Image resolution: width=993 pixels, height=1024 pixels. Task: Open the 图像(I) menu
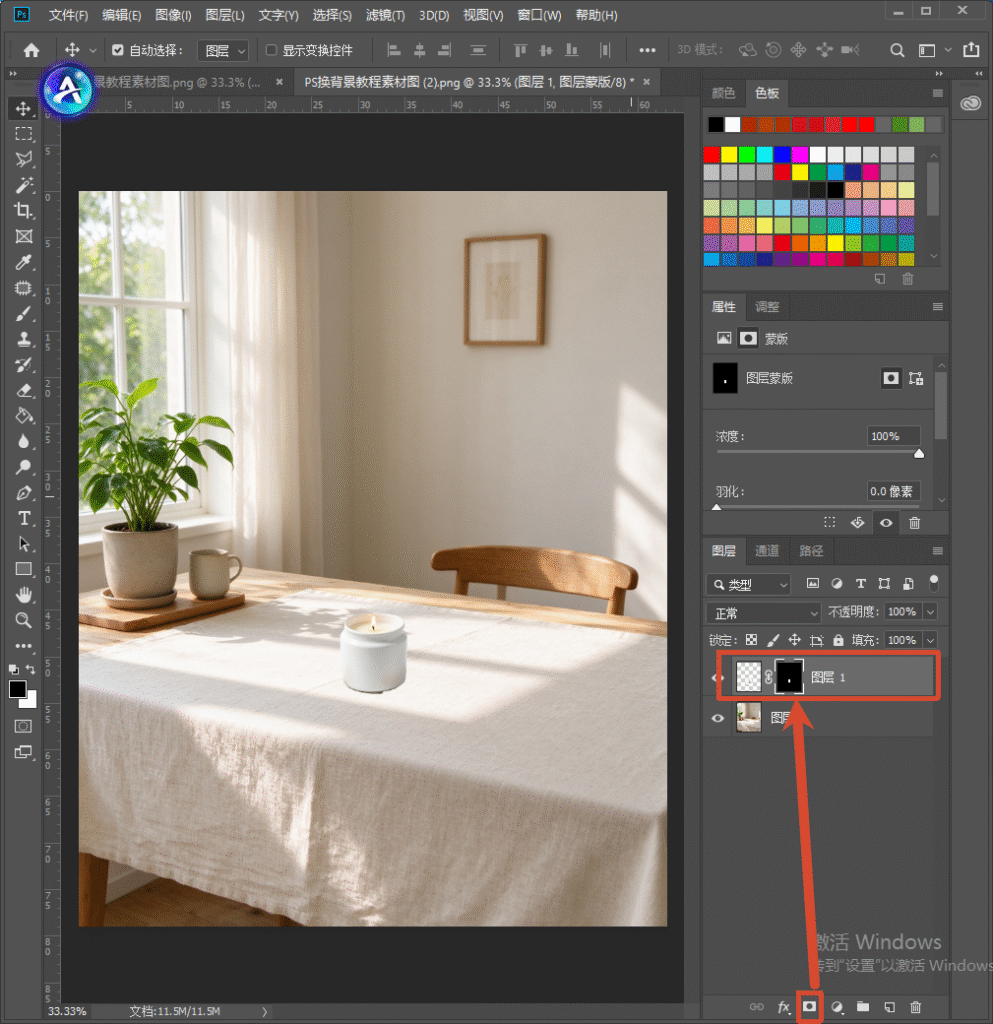point(173,15)
